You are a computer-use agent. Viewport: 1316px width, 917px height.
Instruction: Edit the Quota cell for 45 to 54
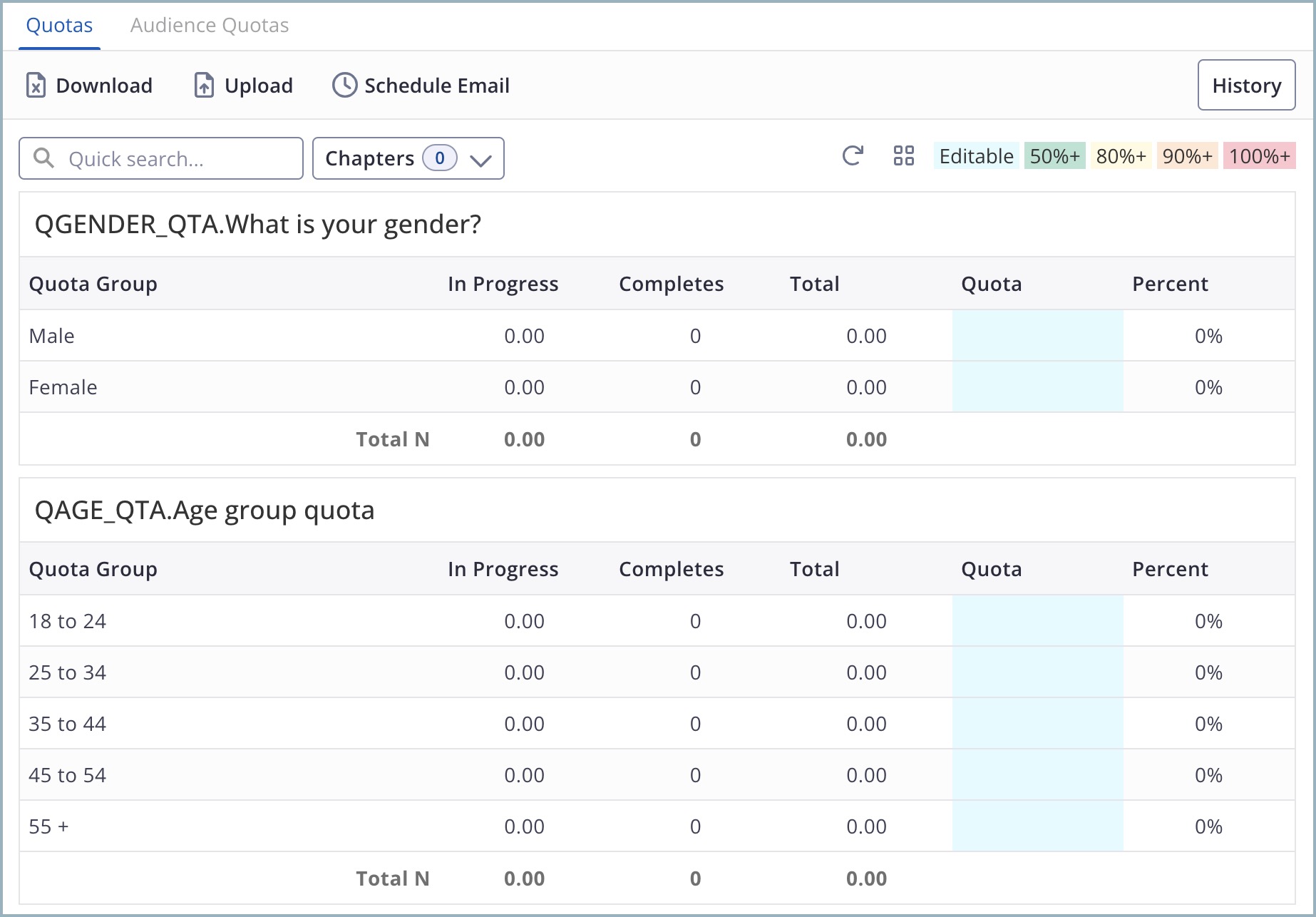point(1038,775)
